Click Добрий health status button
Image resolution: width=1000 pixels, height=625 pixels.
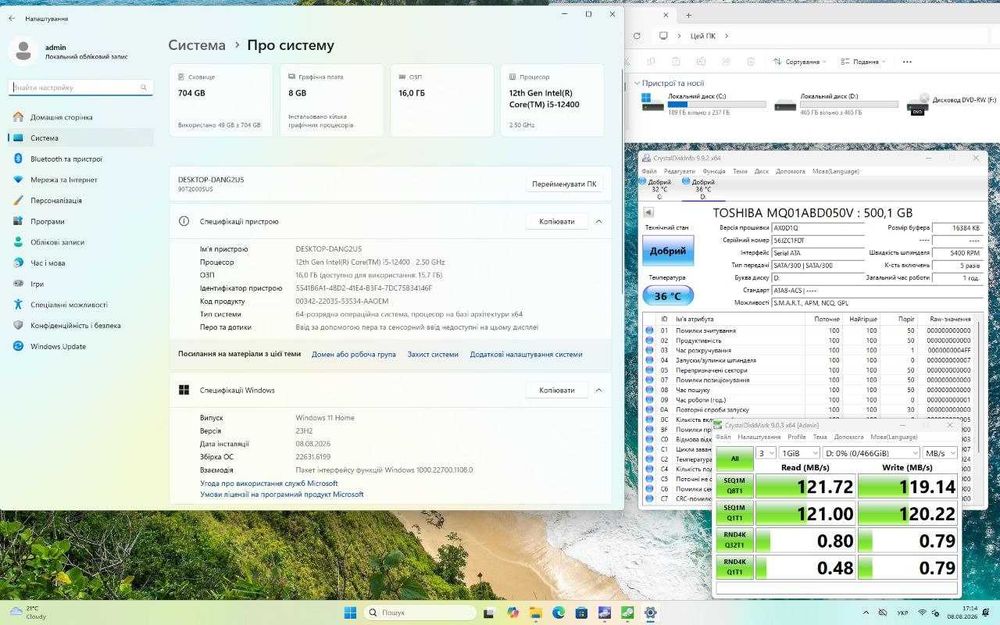click(668, 251)
